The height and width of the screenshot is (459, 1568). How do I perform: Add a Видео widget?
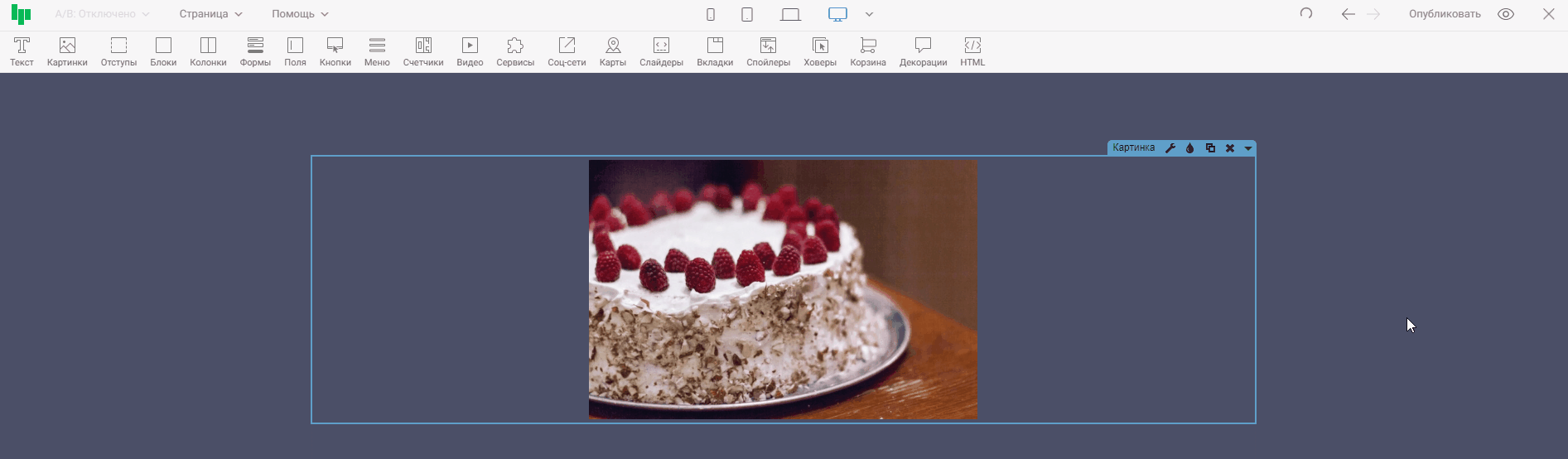tap(470, 51)
